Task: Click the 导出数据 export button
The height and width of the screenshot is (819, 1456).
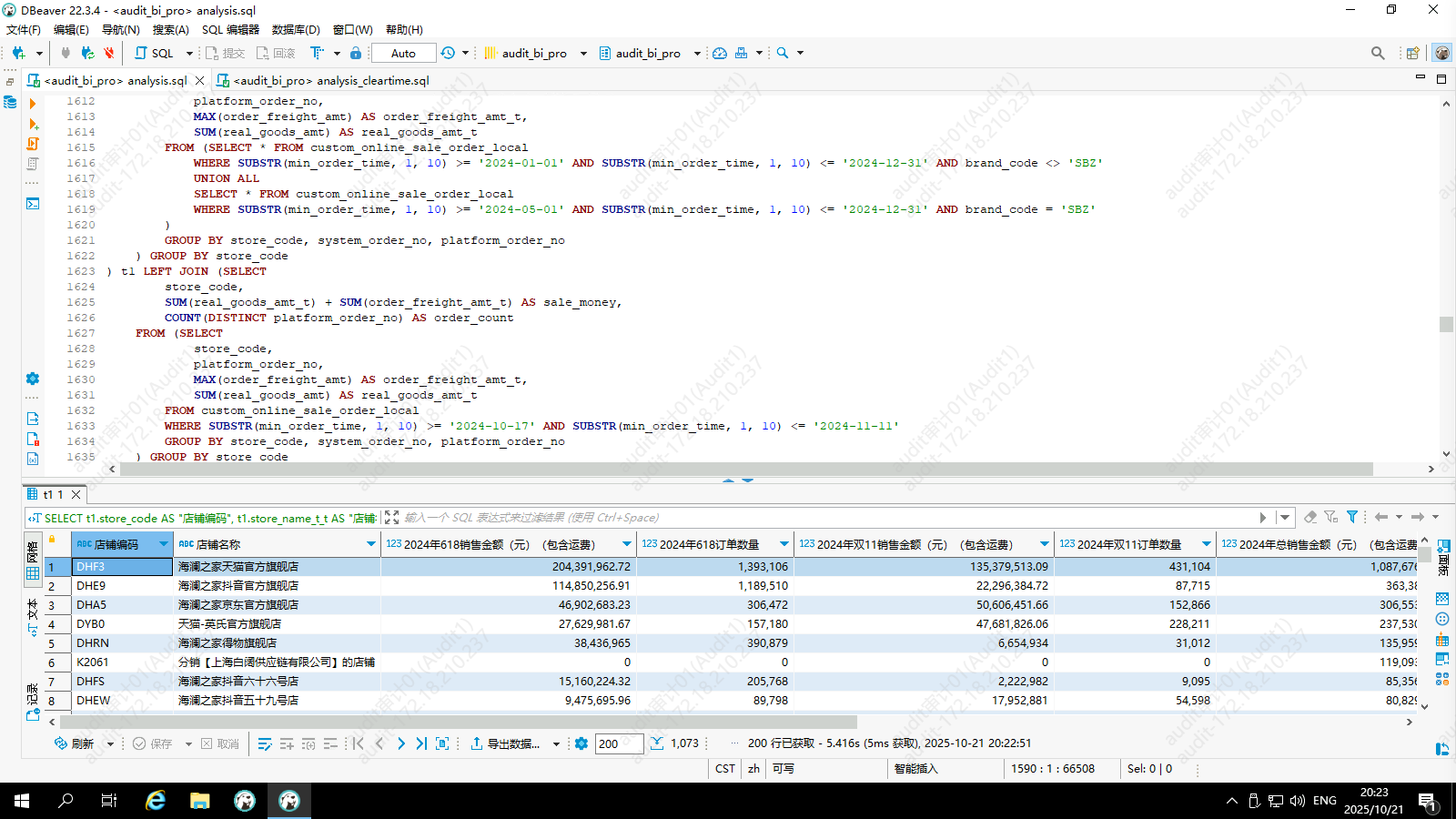Action: (x=505, y=743)
